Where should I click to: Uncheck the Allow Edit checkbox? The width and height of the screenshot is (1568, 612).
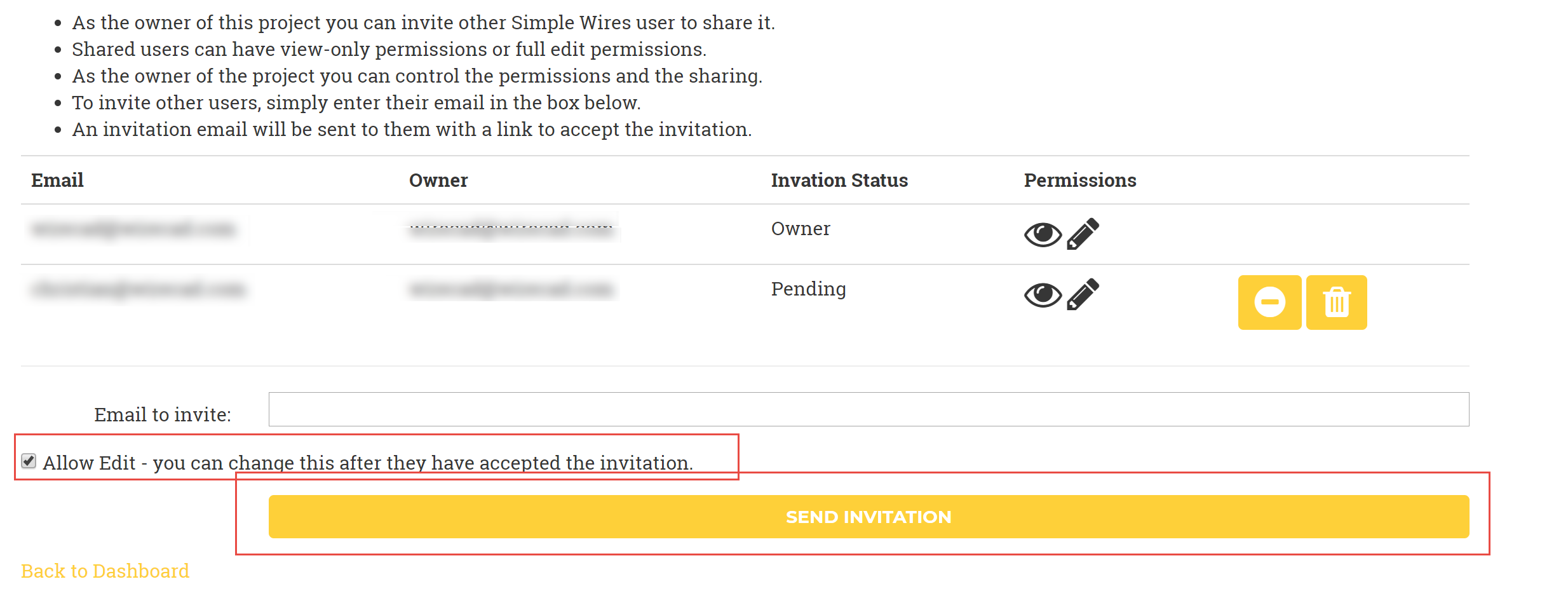(x=29, y=461)
